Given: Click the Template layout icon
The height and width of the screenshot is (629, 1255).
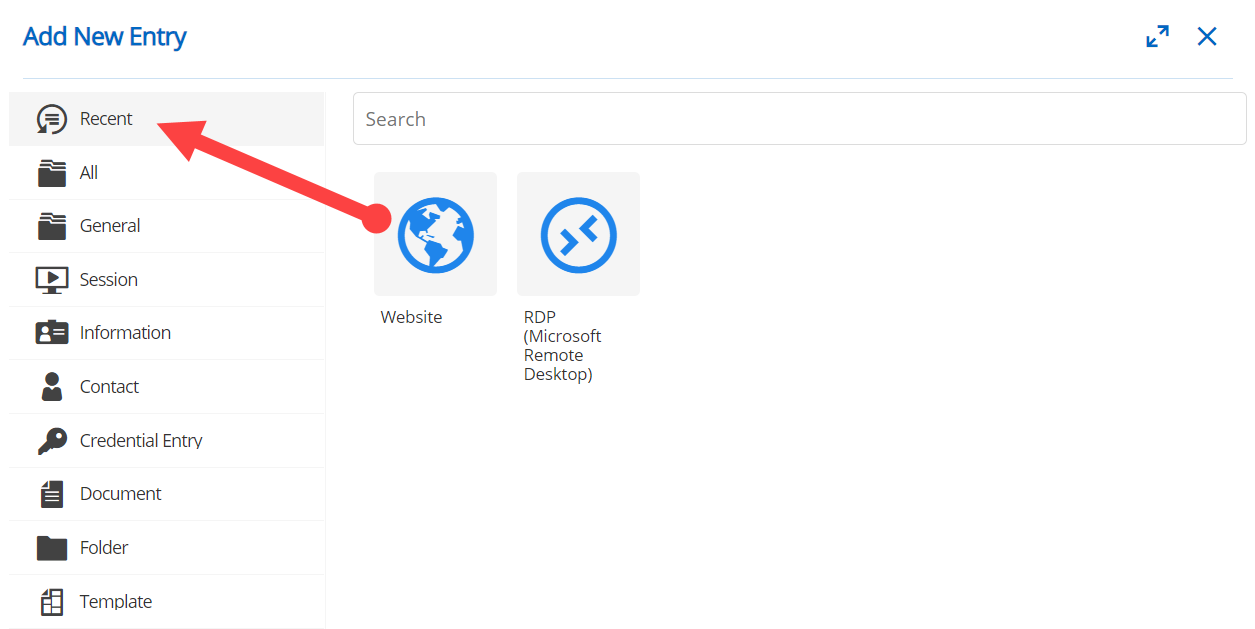Looking at the screenshot, I should (x=52, y=602).
